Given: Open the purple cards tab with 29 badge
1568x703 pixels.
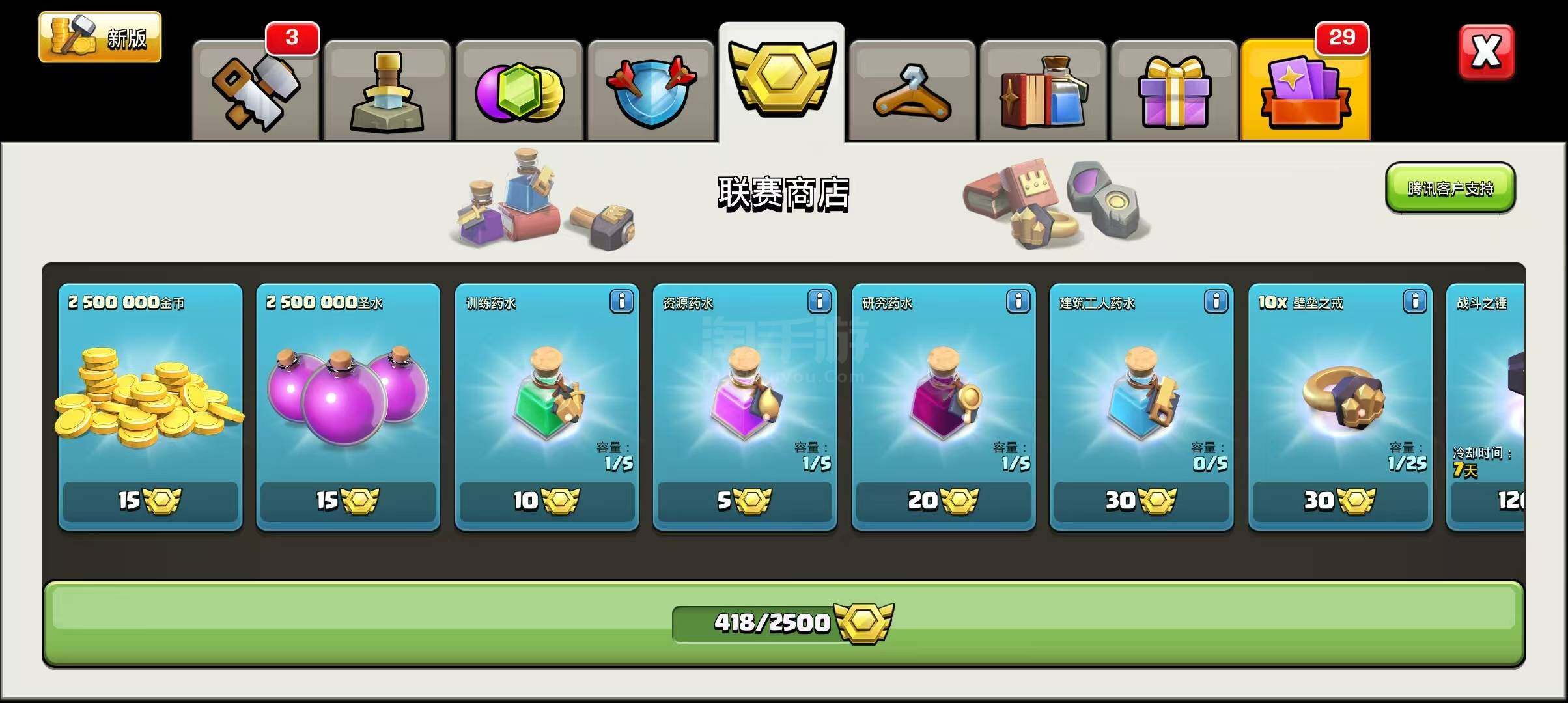Looking at the screenshot, I should pos(1306,90).
